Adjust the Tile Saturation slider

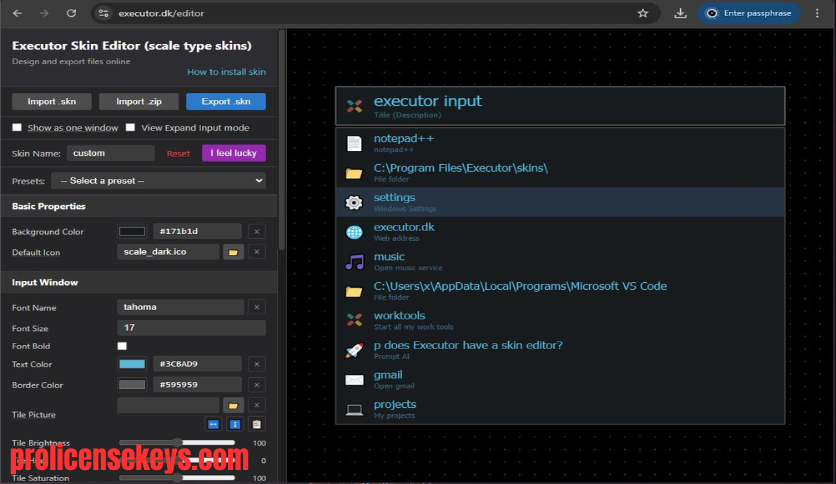pyautogui.click(x=176, y=478)
